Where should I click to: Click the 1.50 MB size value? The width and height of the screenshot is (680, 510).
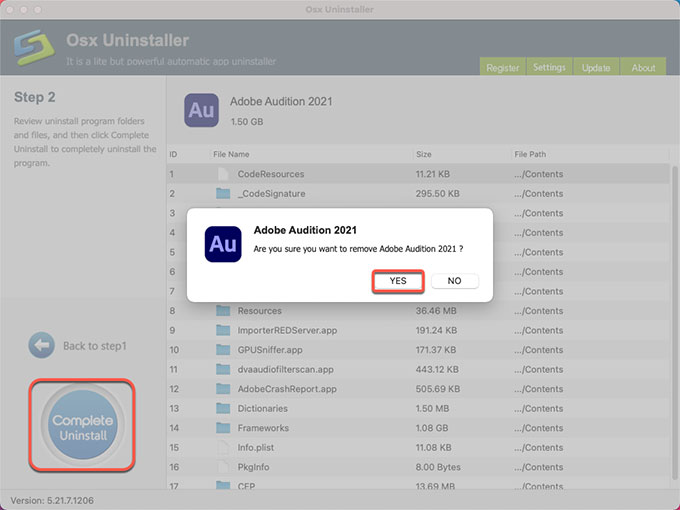(432, 408)
